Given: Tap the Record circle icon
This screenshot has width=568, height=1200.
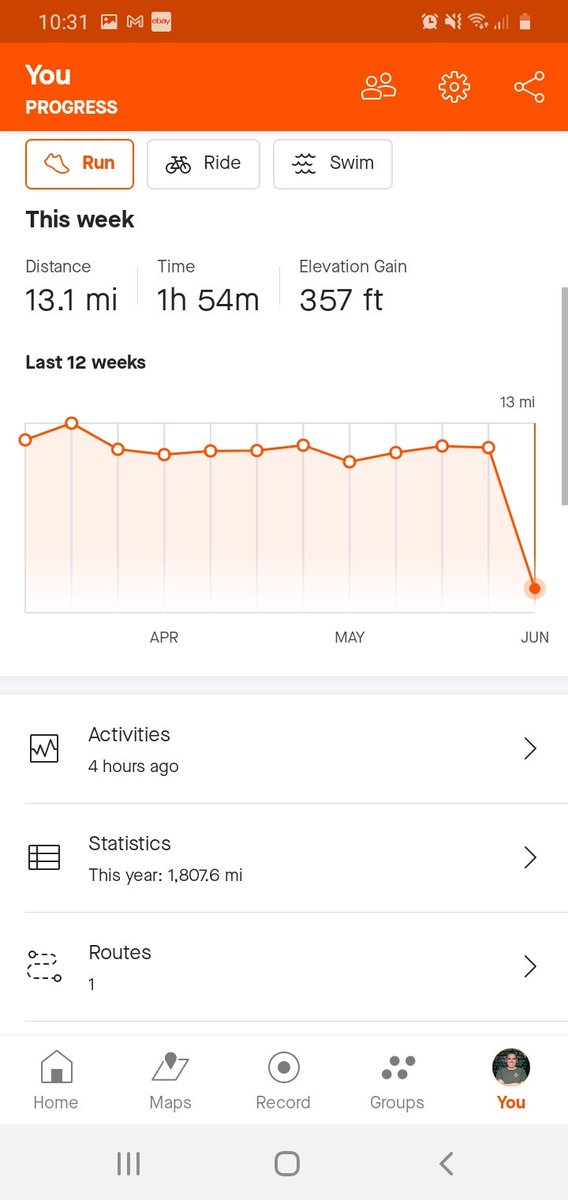Looking at the screenshot, I should (x=284, y=1068).
